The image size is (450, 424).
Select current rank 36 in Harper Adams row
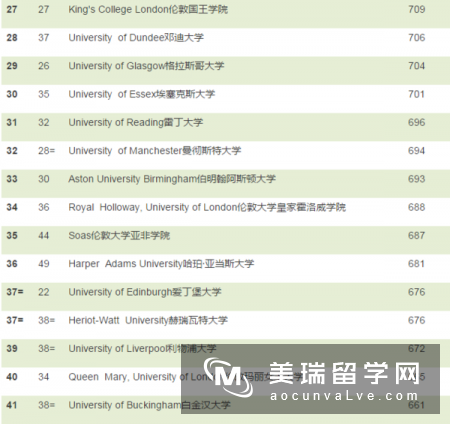click(x=12, y=264)
